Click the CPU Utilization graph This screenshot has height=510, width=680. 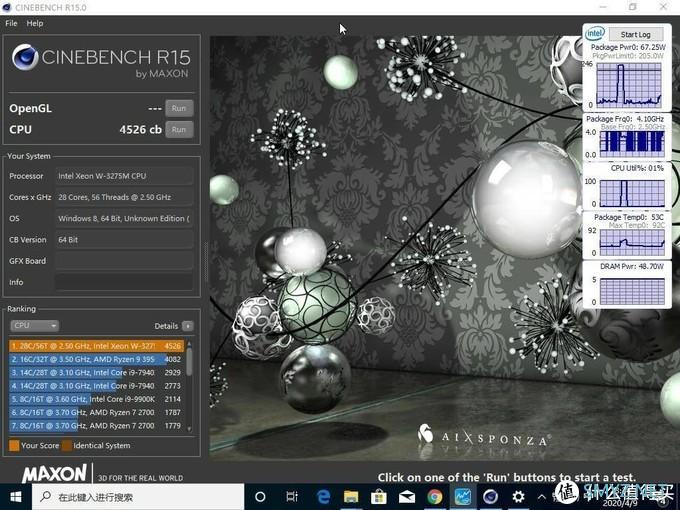pos(632,193)
